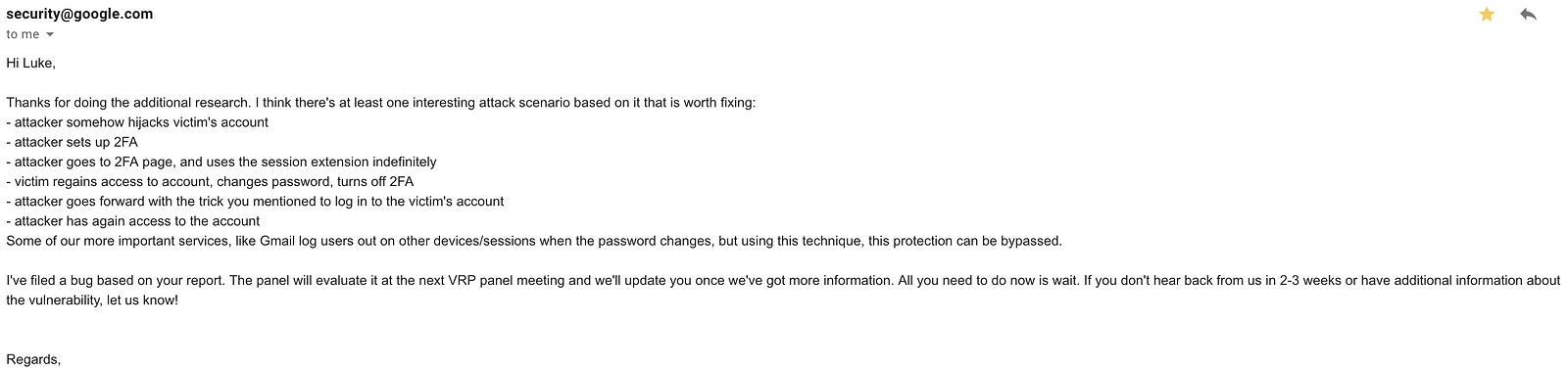
Task: Click the 'Hi Luke,' greeting line
Action: tap(31, 63)
